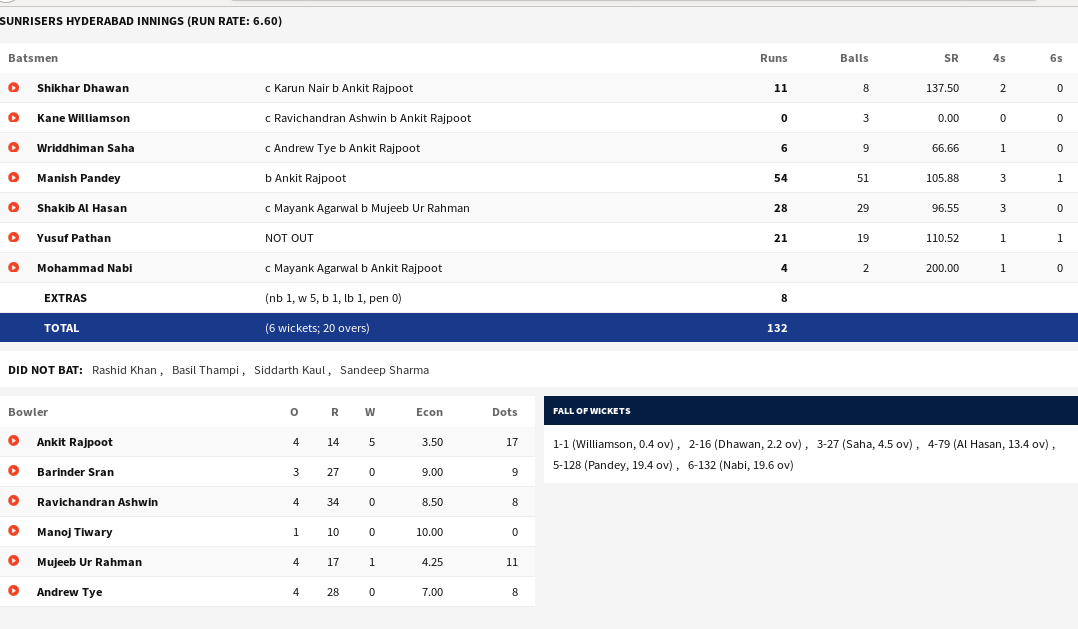The height and width of the screenshot is (629, 1078).
Task: Click the play icon beside Mohammad Nabi
Action: pos(14,267)
